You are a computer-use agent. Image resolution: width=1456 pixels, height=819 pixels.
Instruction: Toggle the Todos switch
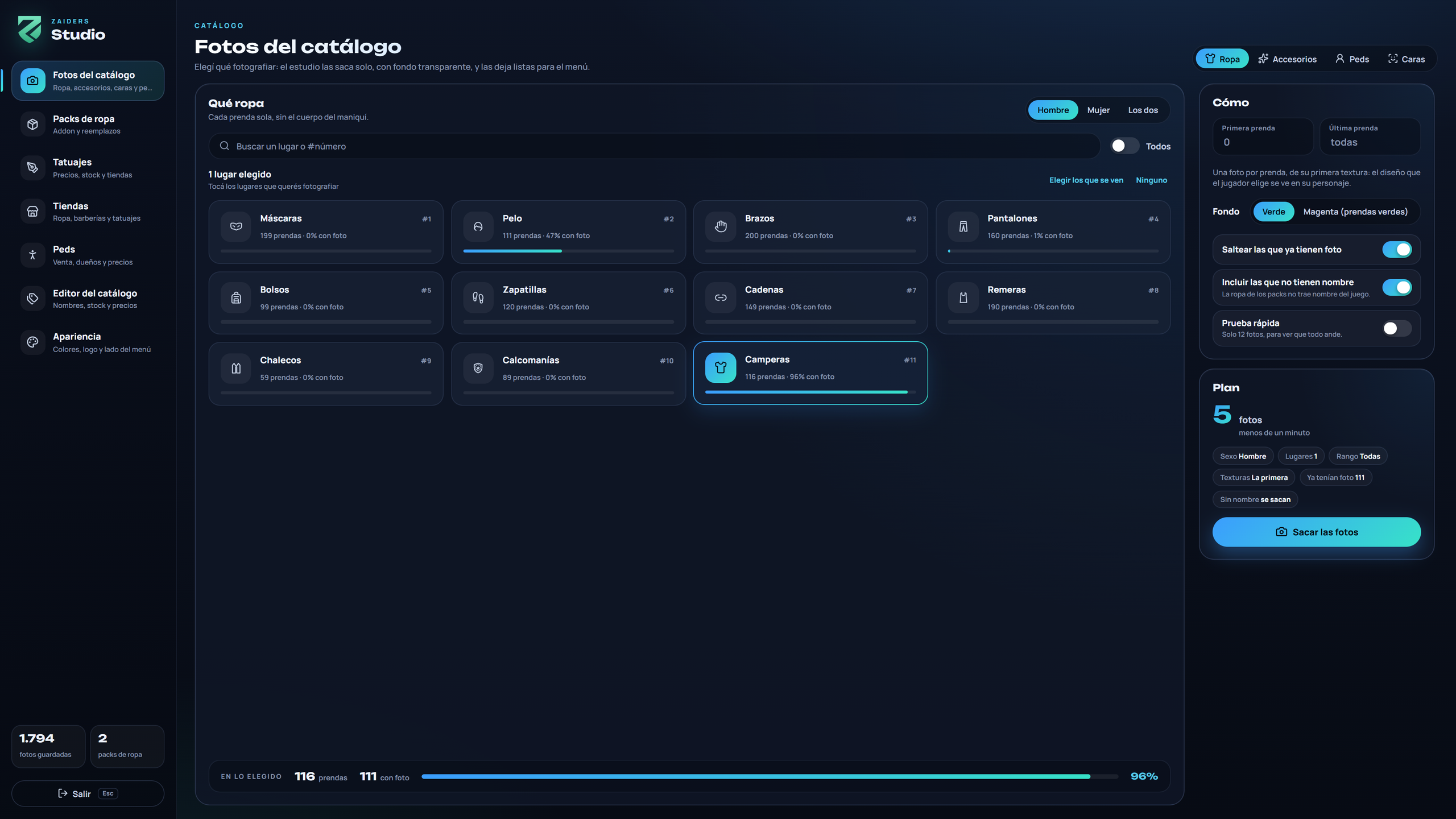coord(1124,146)
